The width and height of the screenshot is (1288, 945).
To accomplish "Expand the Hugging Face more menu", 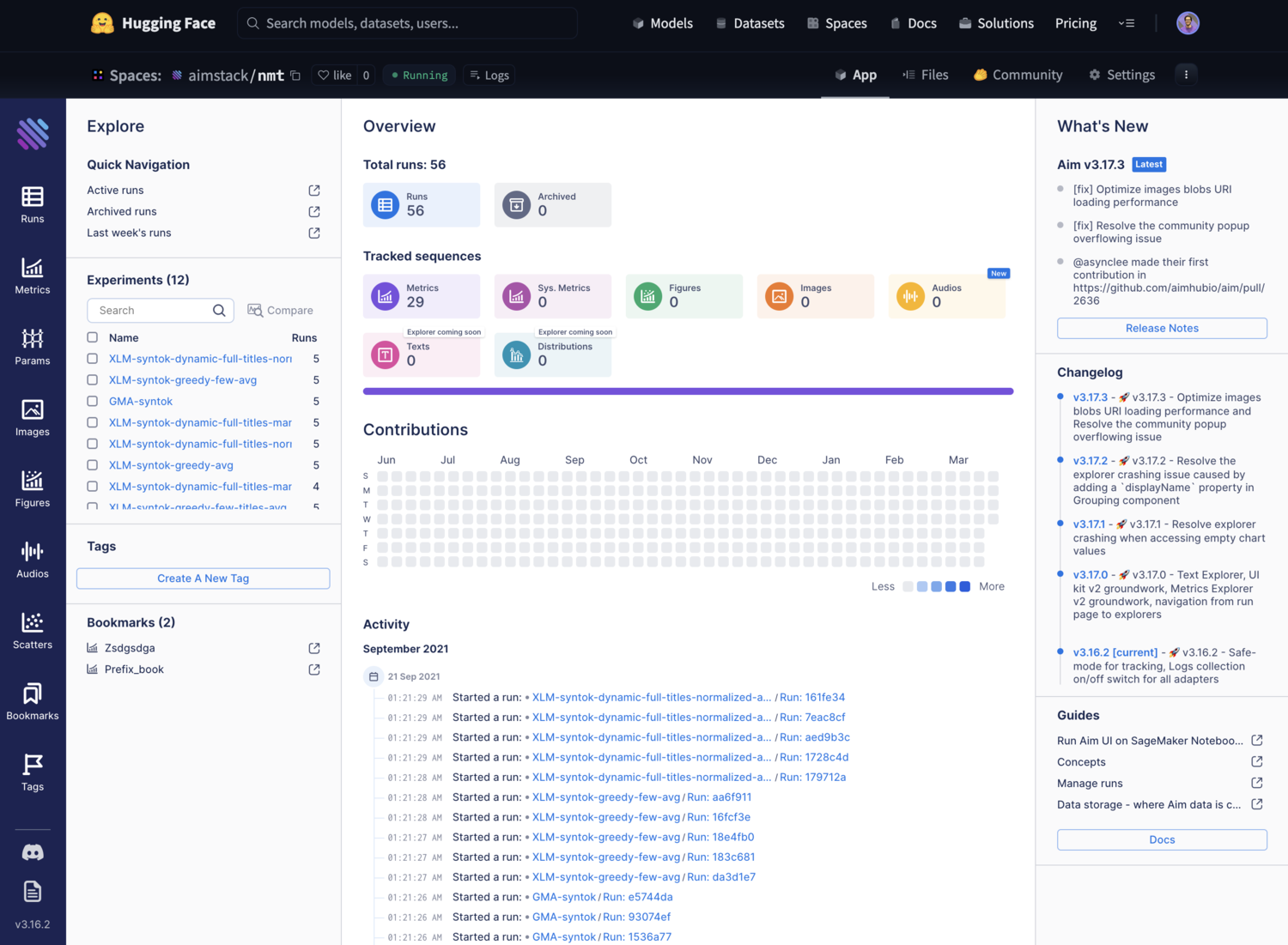I will click(1127, 23).
